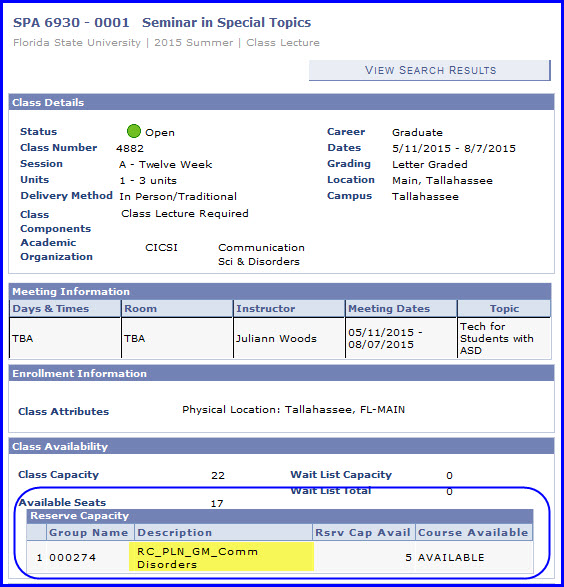This screenshot has width=564, height=587.
Task: Click the Enrollment Information section header
Action: coord(281,373)
